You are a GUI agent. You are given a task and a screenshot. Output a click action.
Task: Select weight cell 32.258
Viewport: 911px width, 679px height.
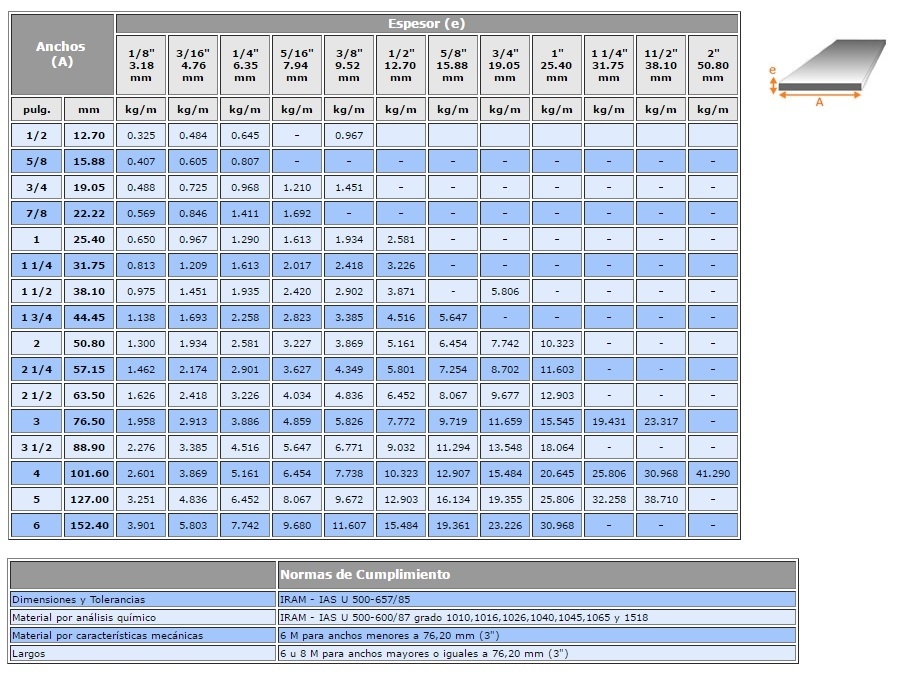pos(609,500)
